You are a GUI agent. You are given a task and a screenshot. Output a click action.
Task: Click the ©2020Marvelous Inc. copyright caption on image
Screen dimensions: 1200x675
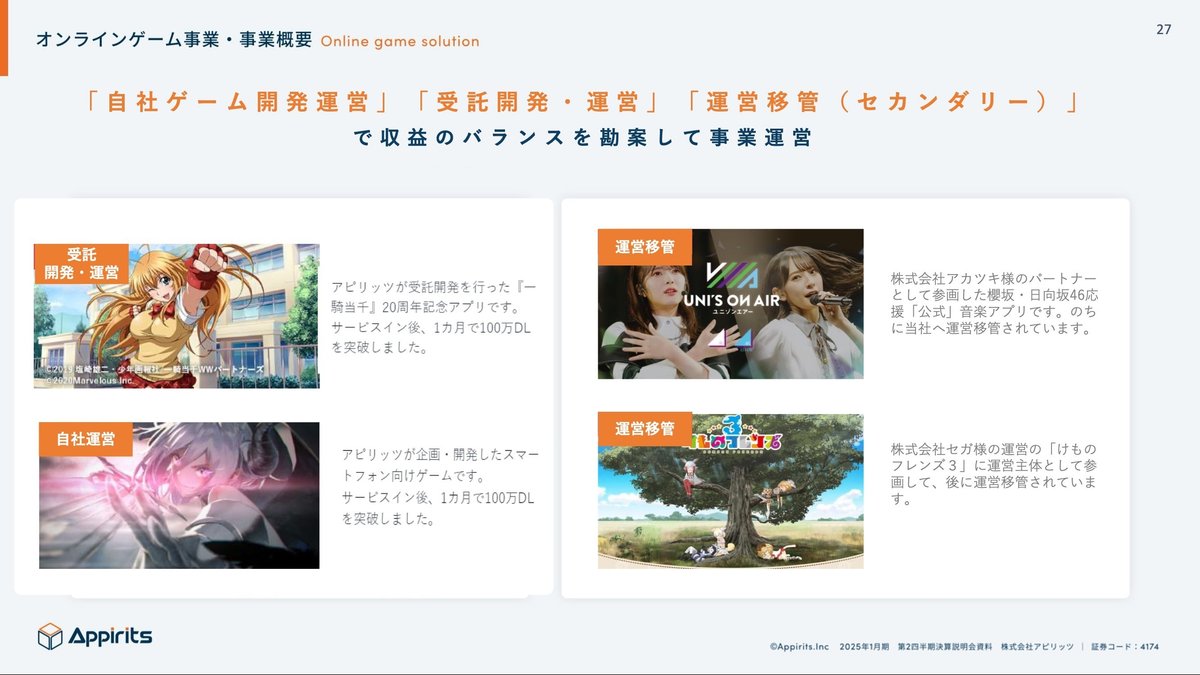(x=89, y=380)
